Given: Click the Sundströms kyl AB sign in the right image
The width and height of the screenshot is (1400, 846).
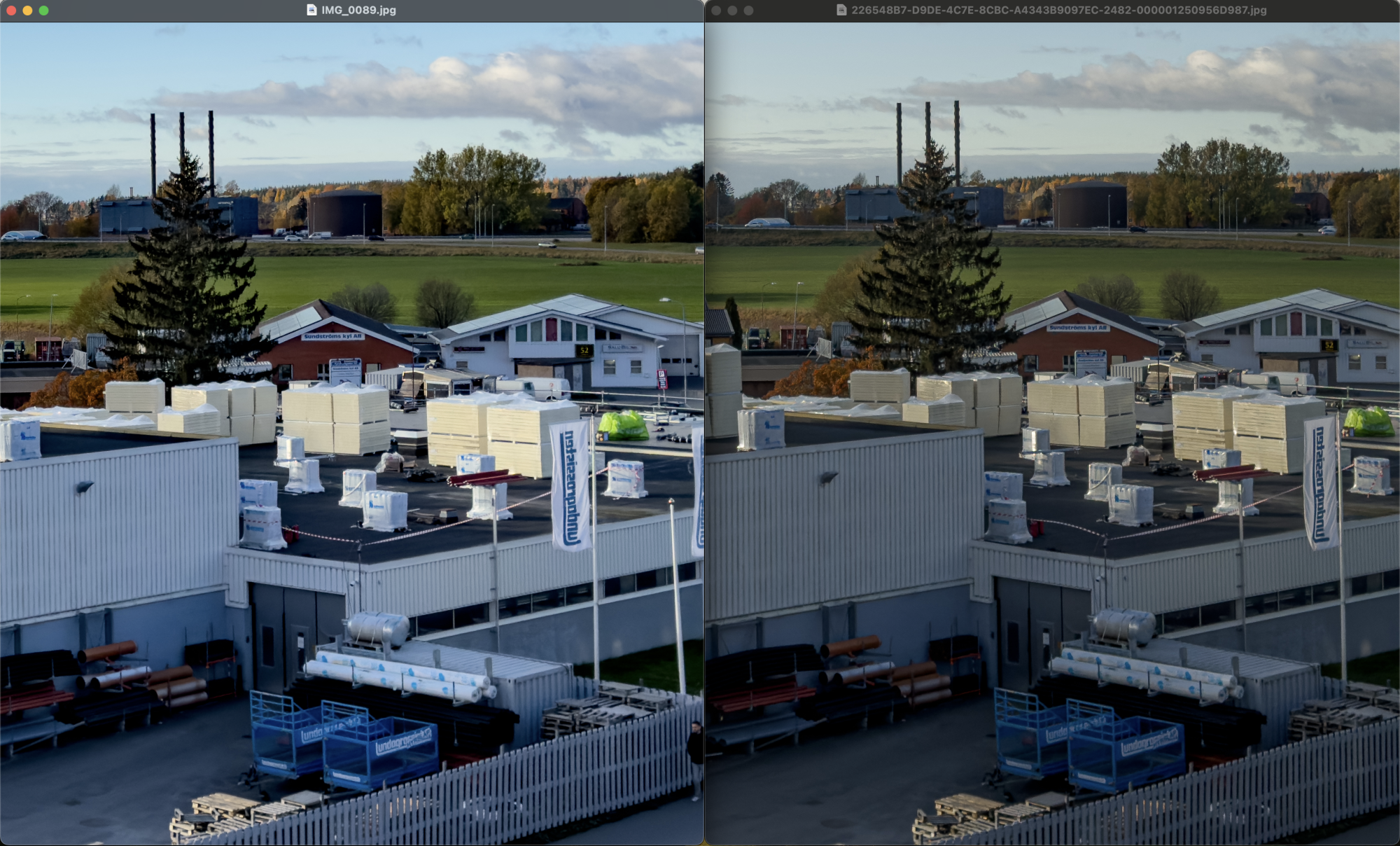Looking at the screenshot, I should 1077,328.
